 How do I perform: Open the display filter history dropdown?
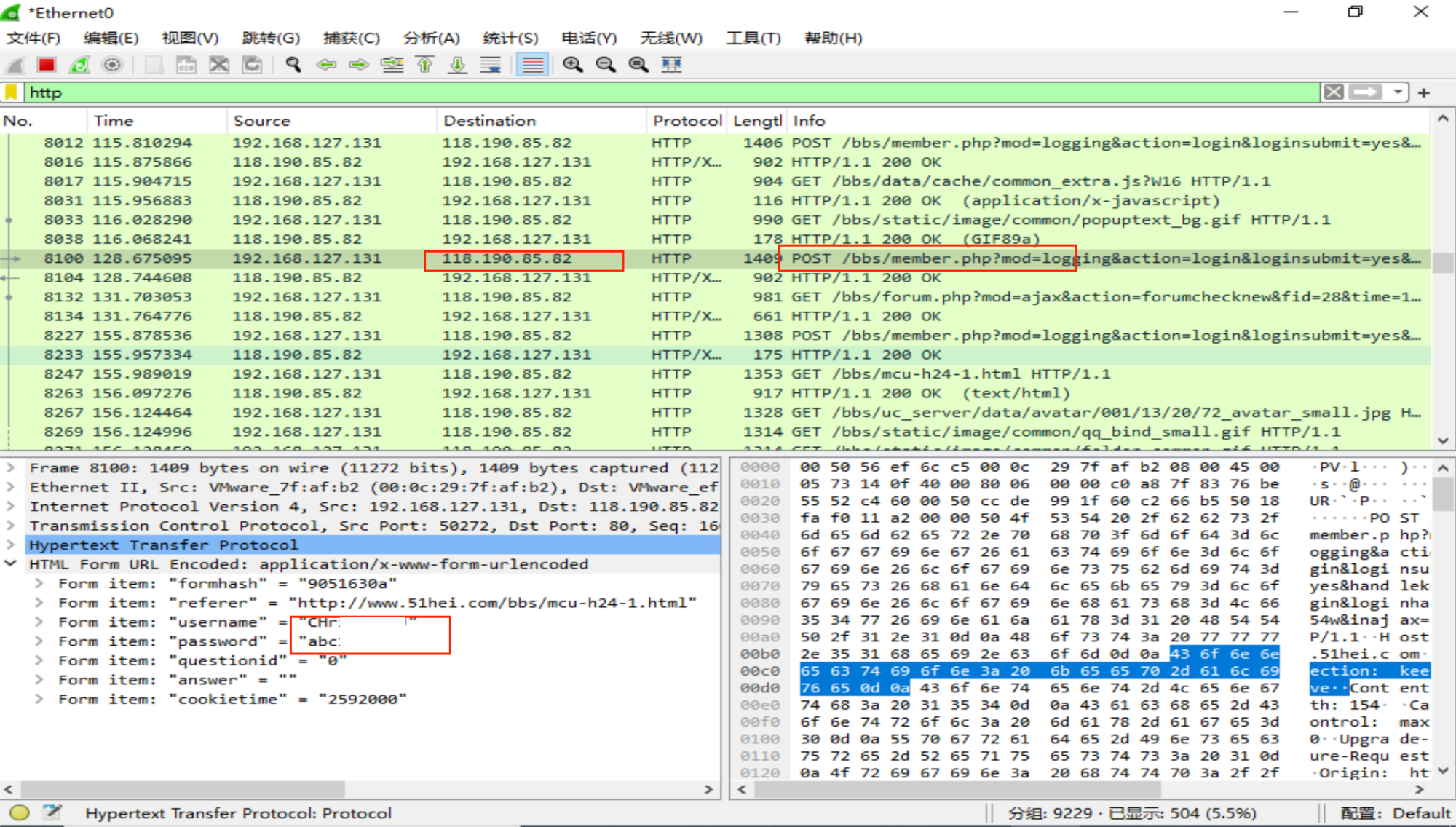coord(1397,92)
